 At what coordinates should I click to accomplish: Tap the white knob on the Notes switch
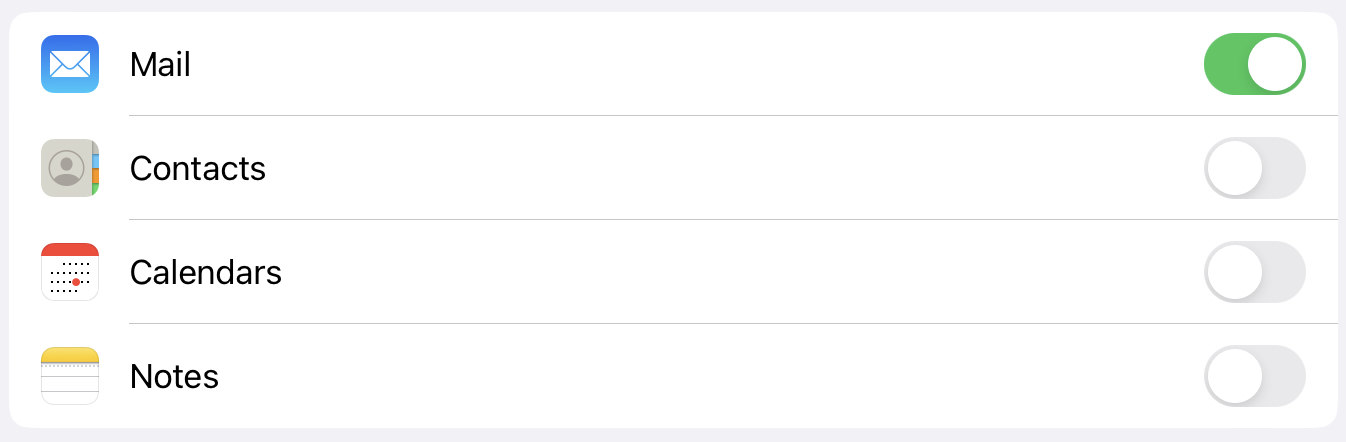[1234, 376]
